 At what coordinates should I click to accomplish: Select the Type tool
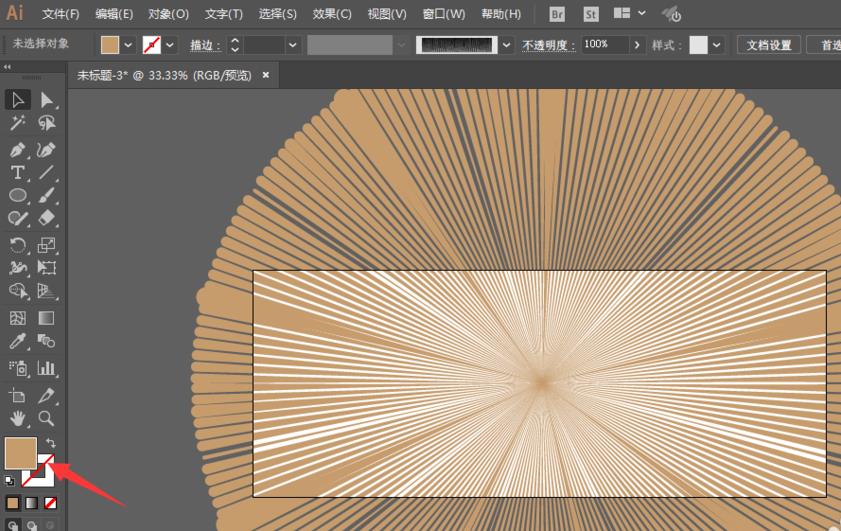(17, 172)
